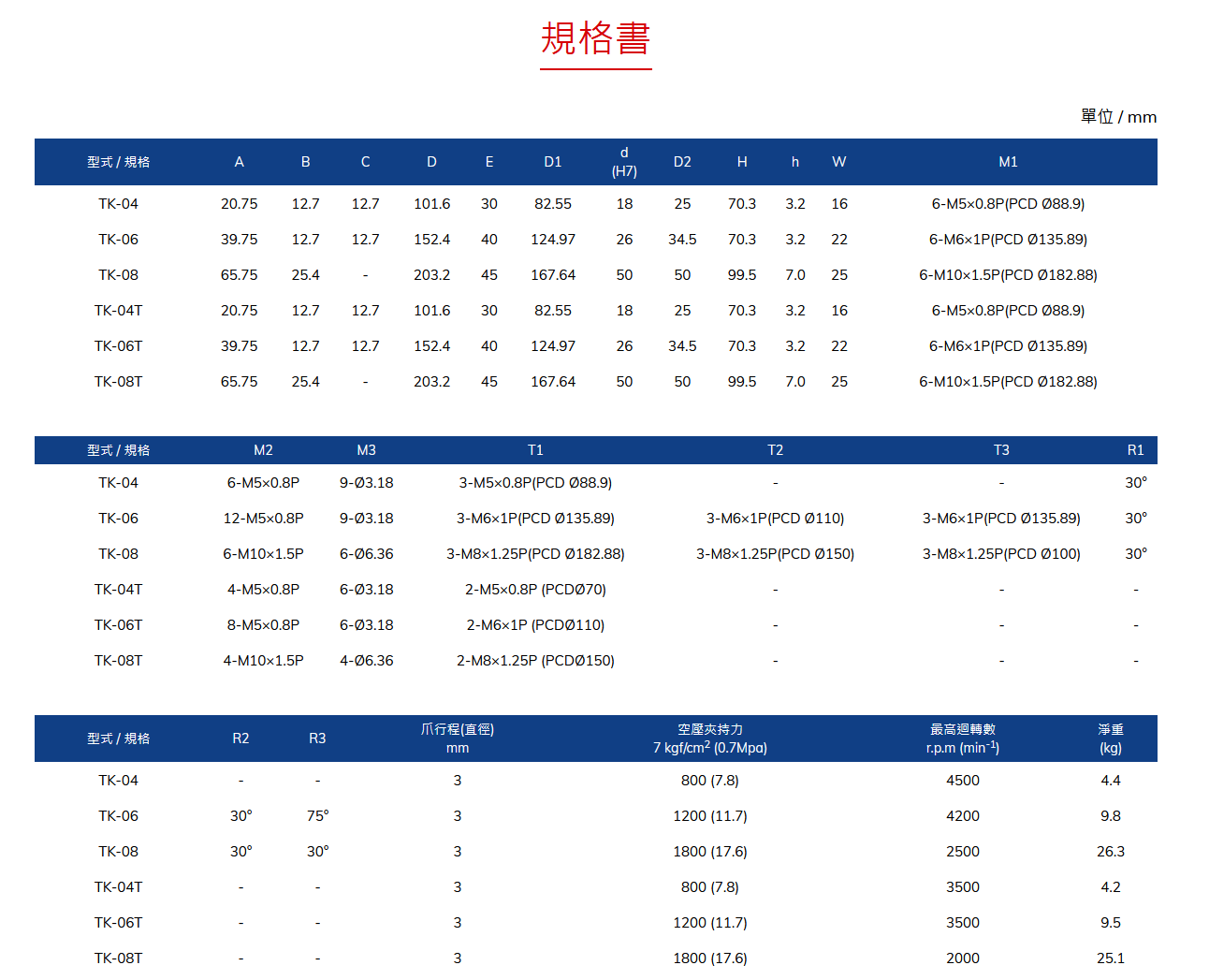
Task: Click the 26.3 weight value
Action: [1111, 852]
